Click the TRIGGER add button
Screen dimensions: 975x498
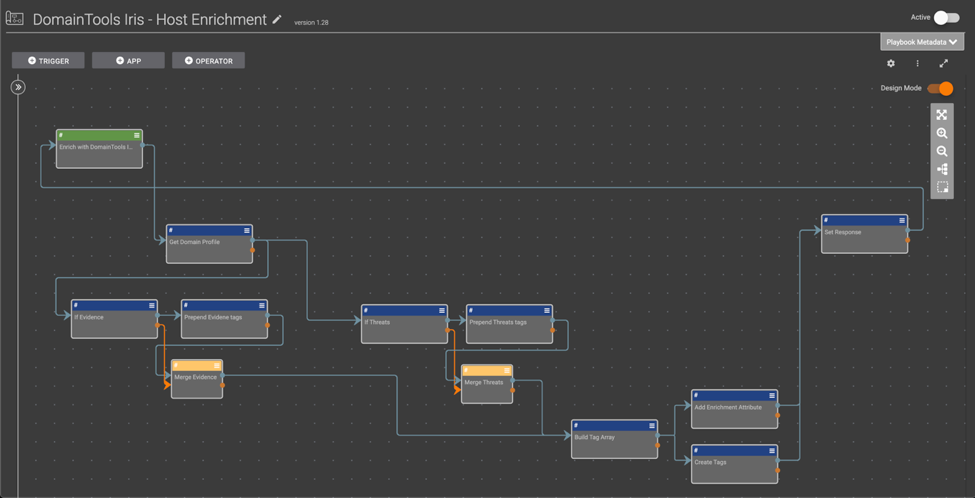click(x=48, y=60)
